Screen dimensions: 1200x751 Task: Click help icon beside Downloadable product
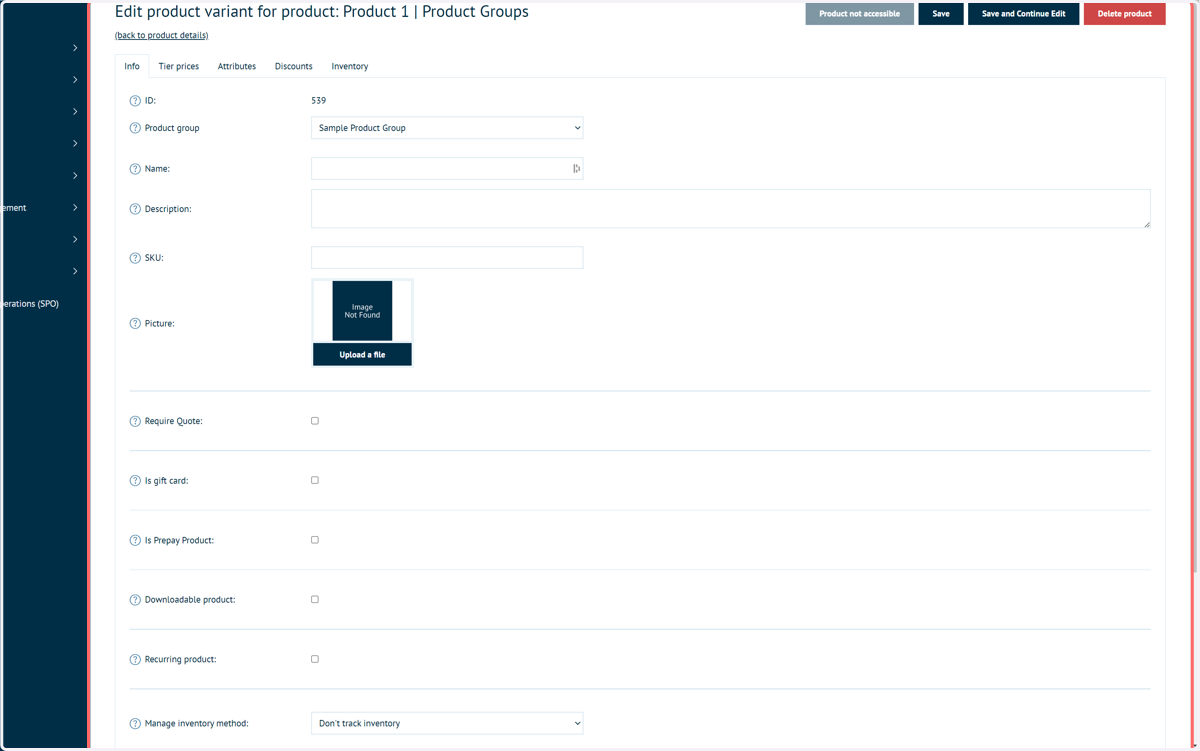pos(135,600)
